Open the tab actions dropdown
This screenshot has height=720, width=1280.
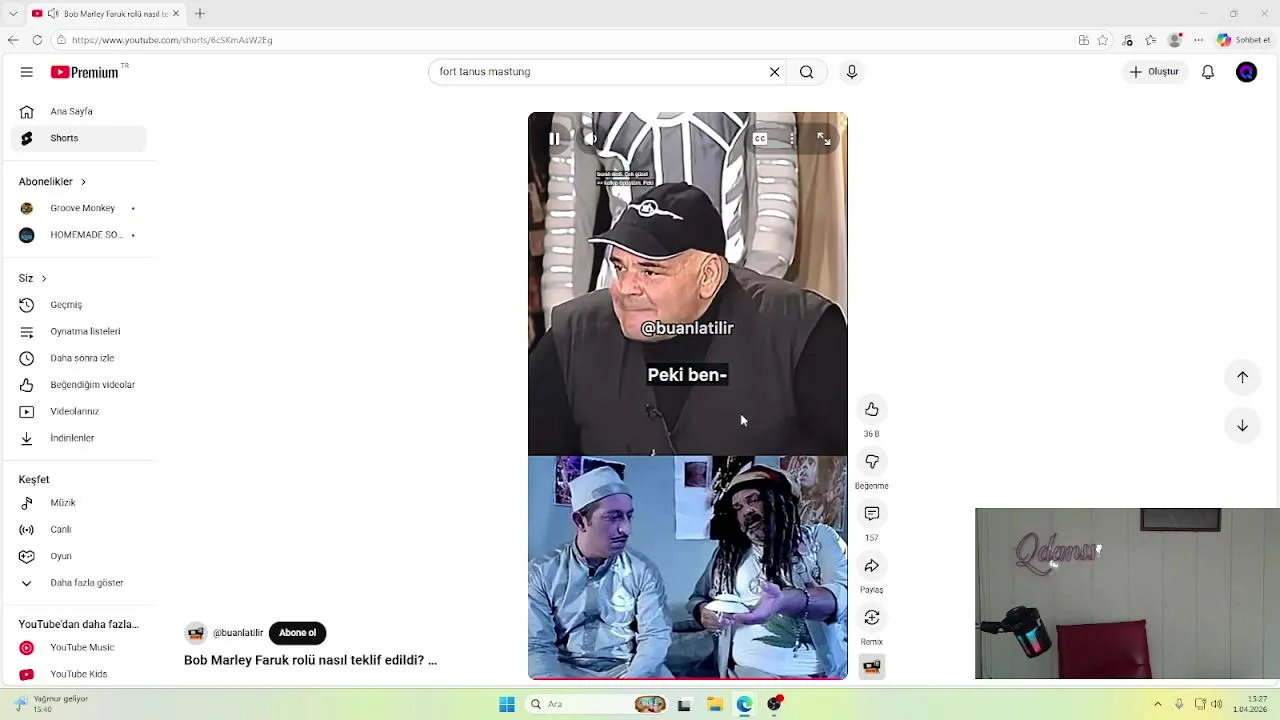click(x=13, y=14)
